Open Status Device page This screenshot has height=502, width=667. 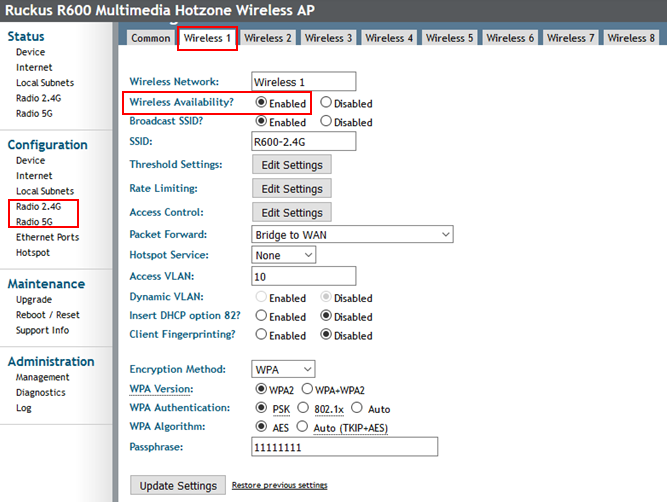[31, 52]
